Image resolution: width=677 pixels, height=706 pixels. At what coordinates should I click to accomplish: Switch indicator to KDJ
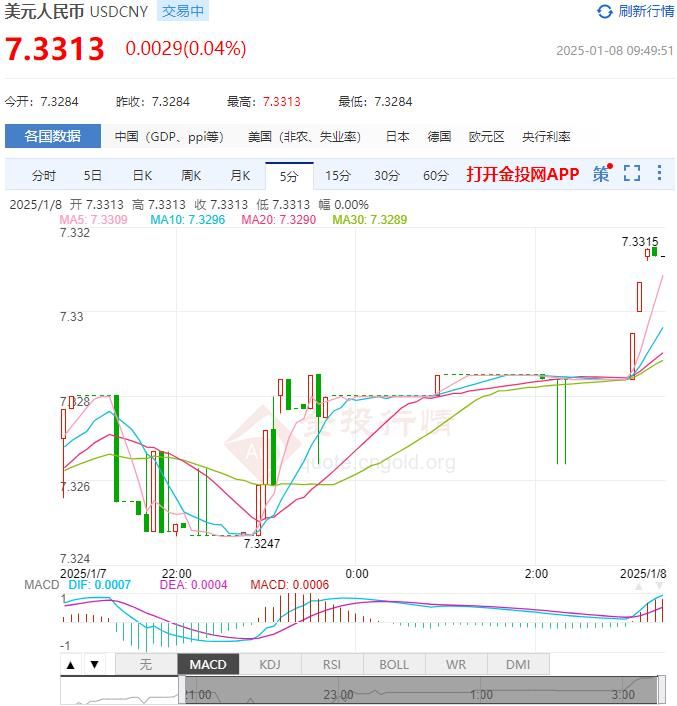click(x=270, y=664)
